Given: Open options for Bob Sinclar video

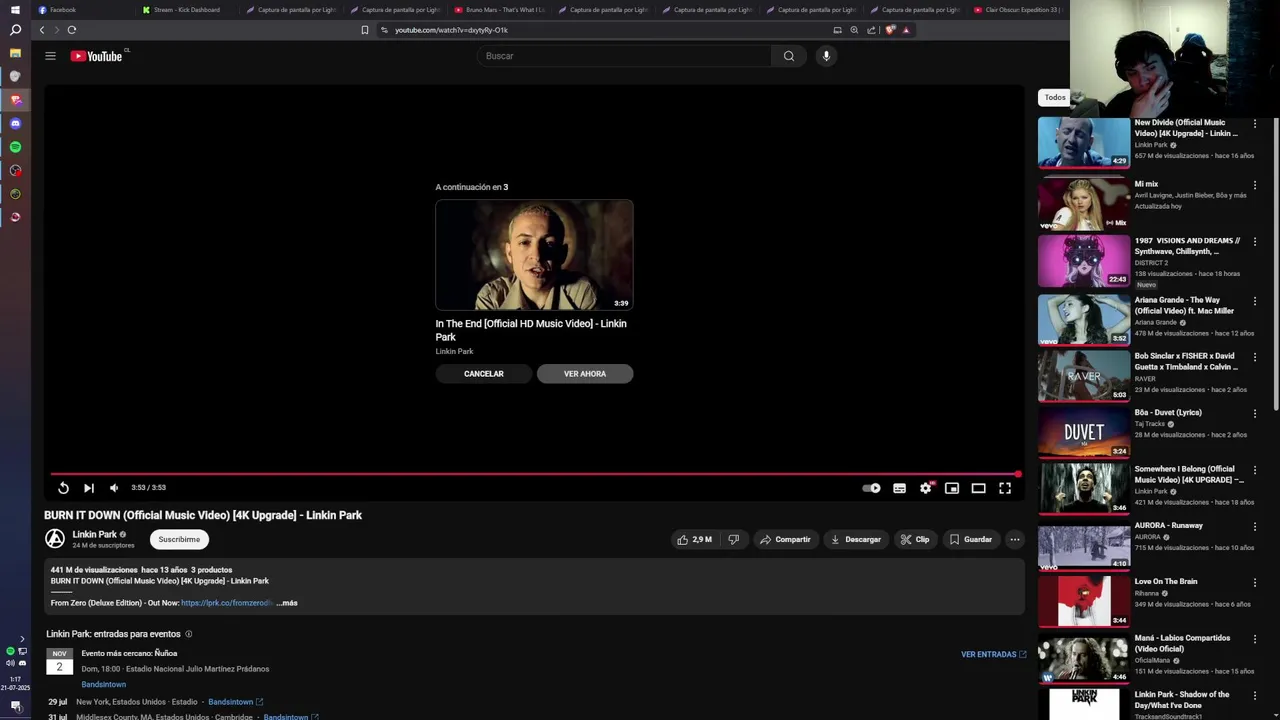Looking at the screenshot, I should [1255, 356].
